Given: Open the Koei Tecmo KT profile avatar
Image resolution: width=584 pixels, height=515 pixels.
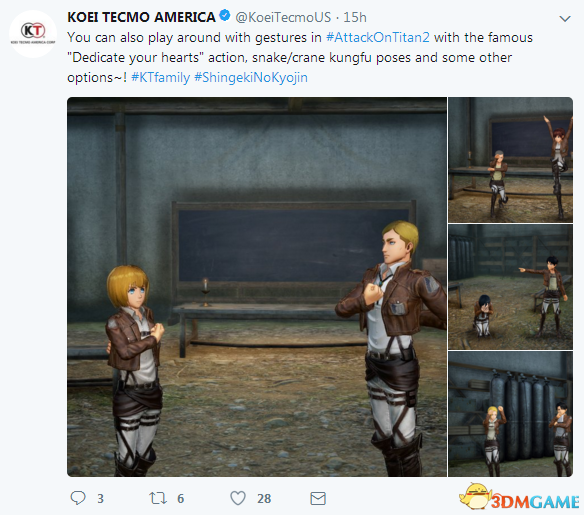Looking at the screenshot, I should click(33, 34).
